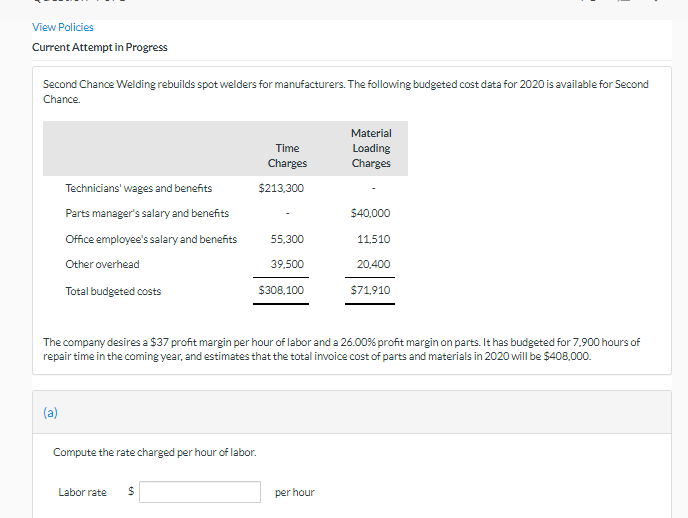Click the Time Charges column header

287,156
